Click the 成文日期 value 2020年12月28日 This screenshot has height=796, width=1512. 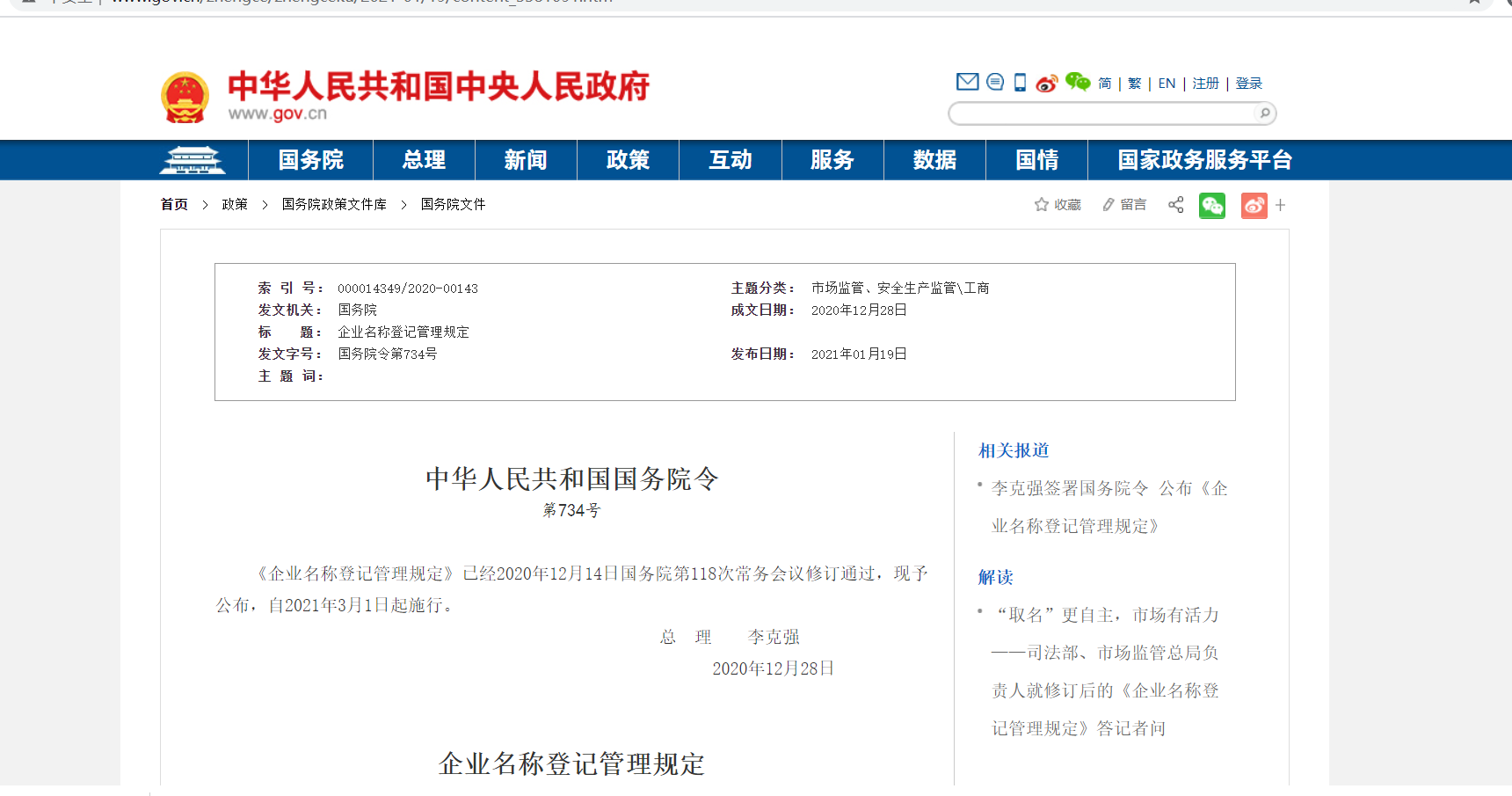click(859, 310)
